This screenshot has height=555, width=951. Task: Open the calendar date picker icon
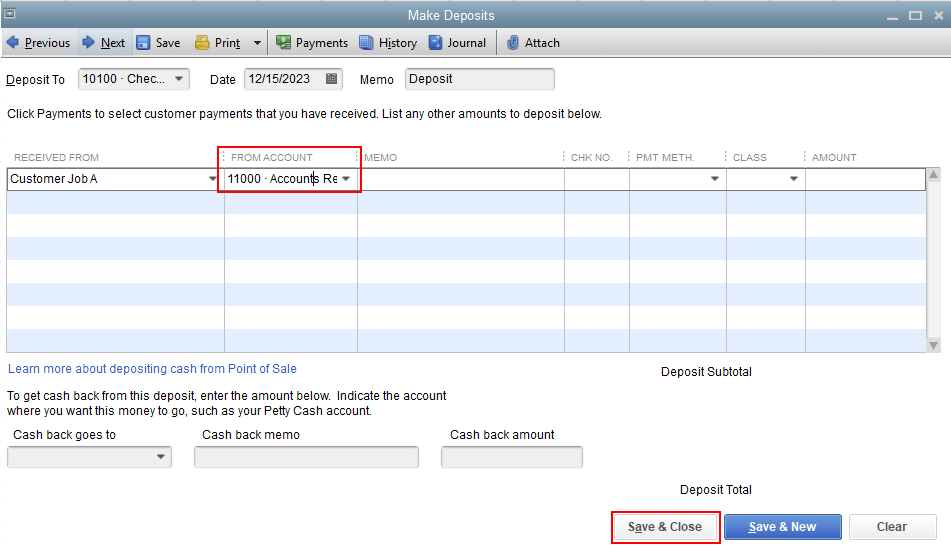coord(331,79)
